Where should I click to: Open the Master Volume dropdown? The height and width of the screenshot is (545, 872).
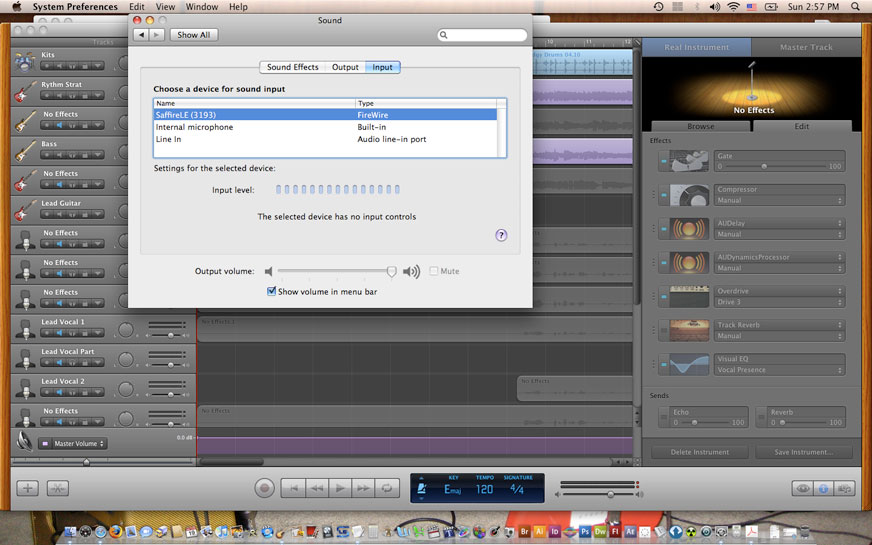[73, 444]
